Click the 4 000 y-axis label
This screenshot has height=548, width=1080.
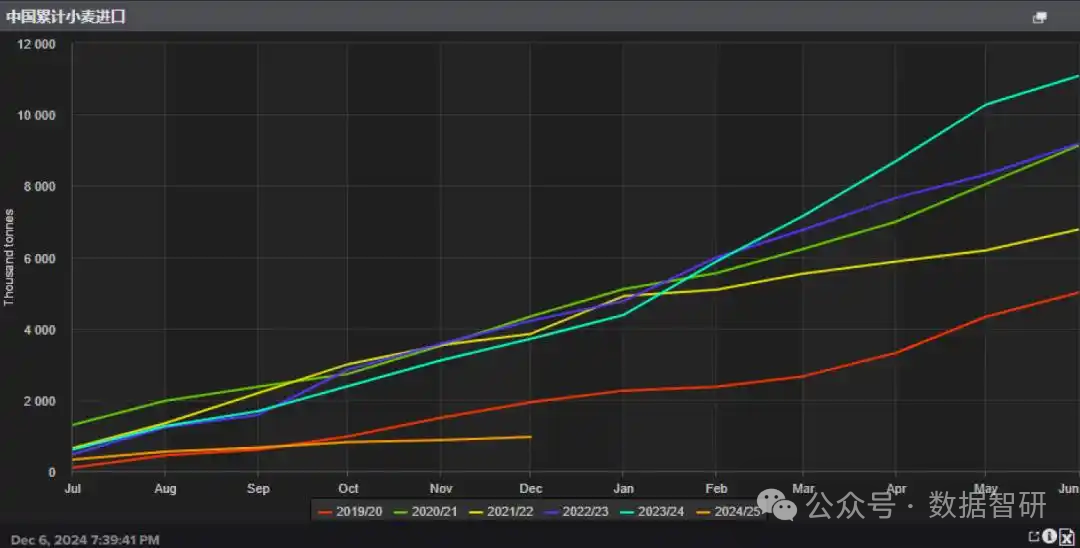(41, 330)
